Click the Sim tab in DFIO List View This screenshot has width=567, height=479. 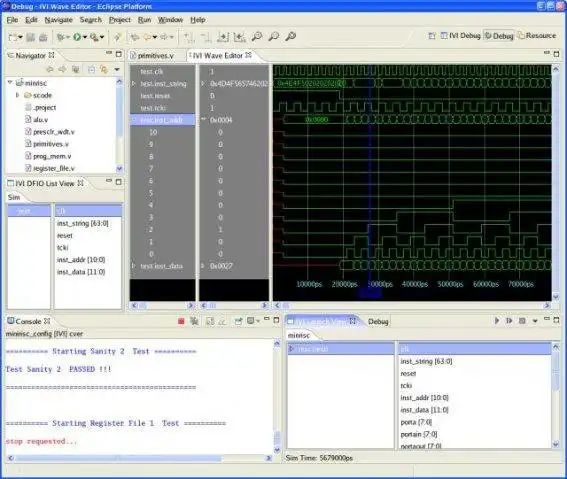pos(14,197)
